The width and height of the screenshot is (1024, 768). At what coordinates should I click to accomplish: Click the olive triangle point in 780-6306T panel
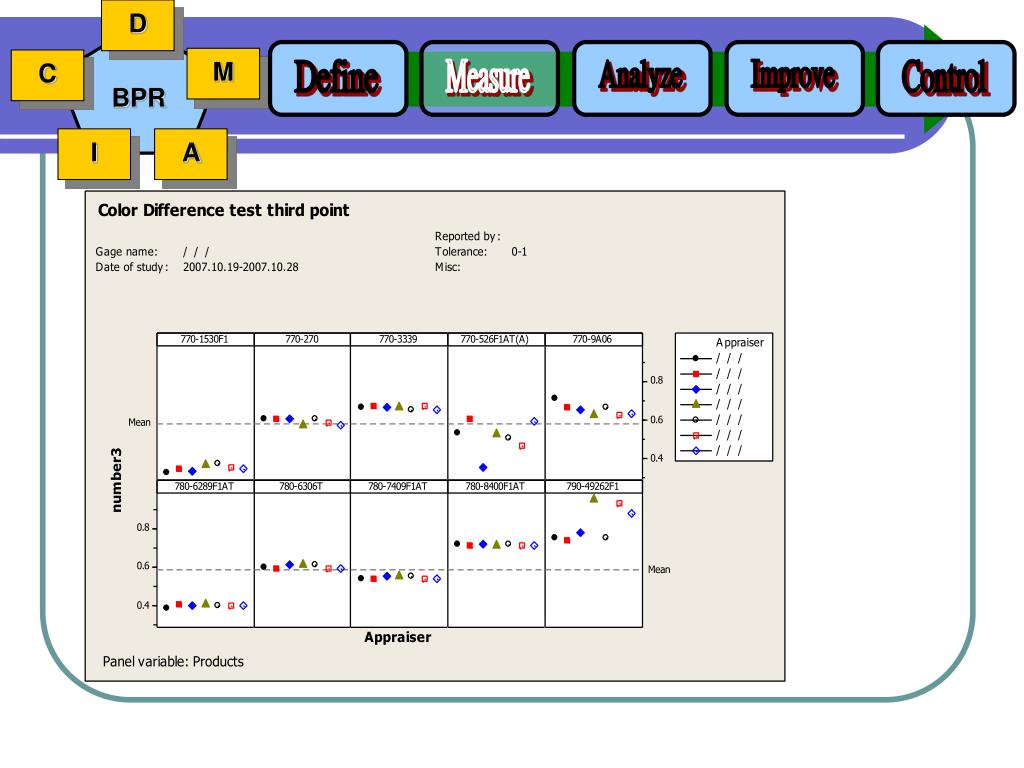pos(303,564)
